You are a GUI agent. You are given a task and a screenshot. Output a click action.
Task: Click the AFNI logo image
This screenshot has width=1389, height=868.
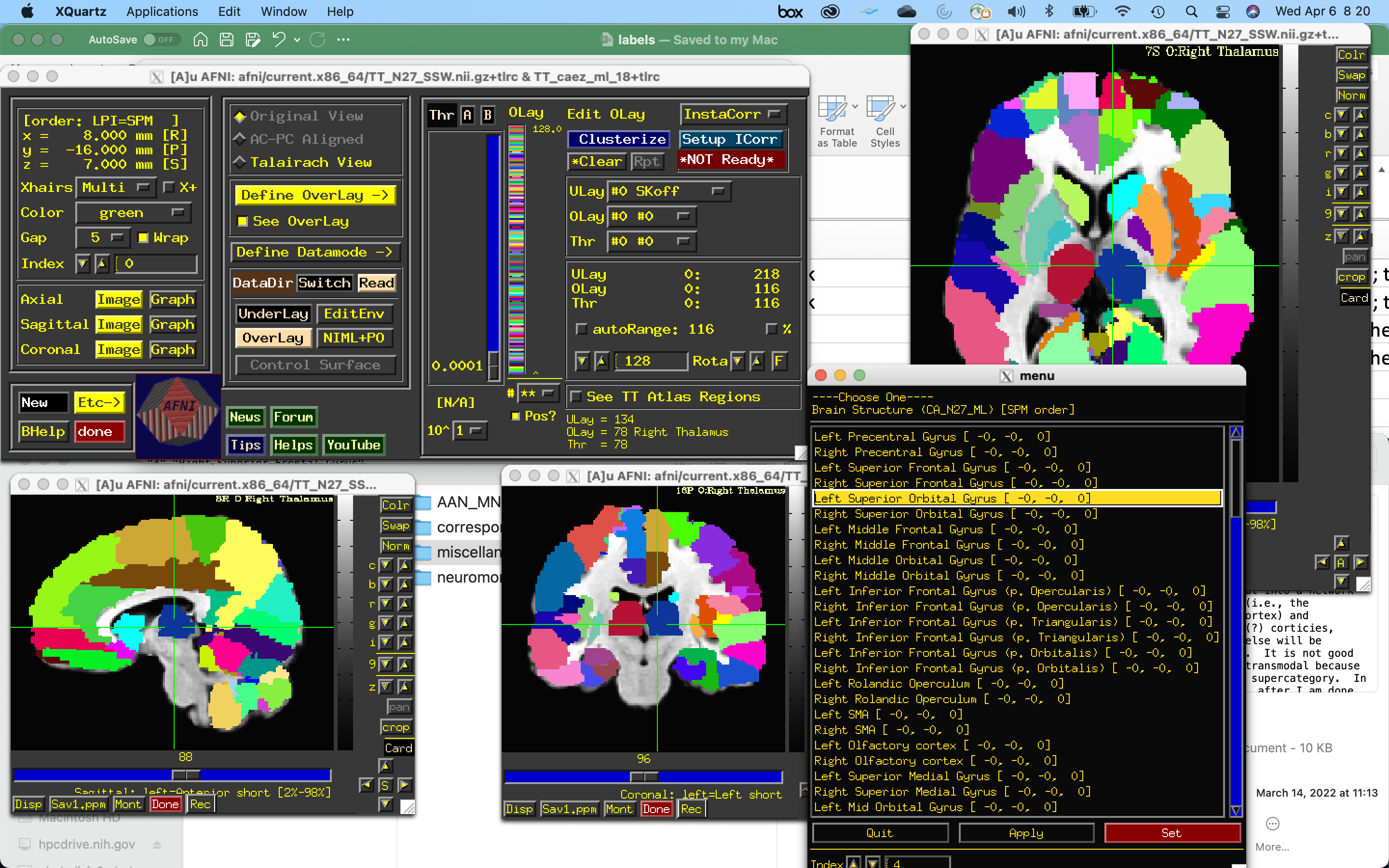[178, 415]
